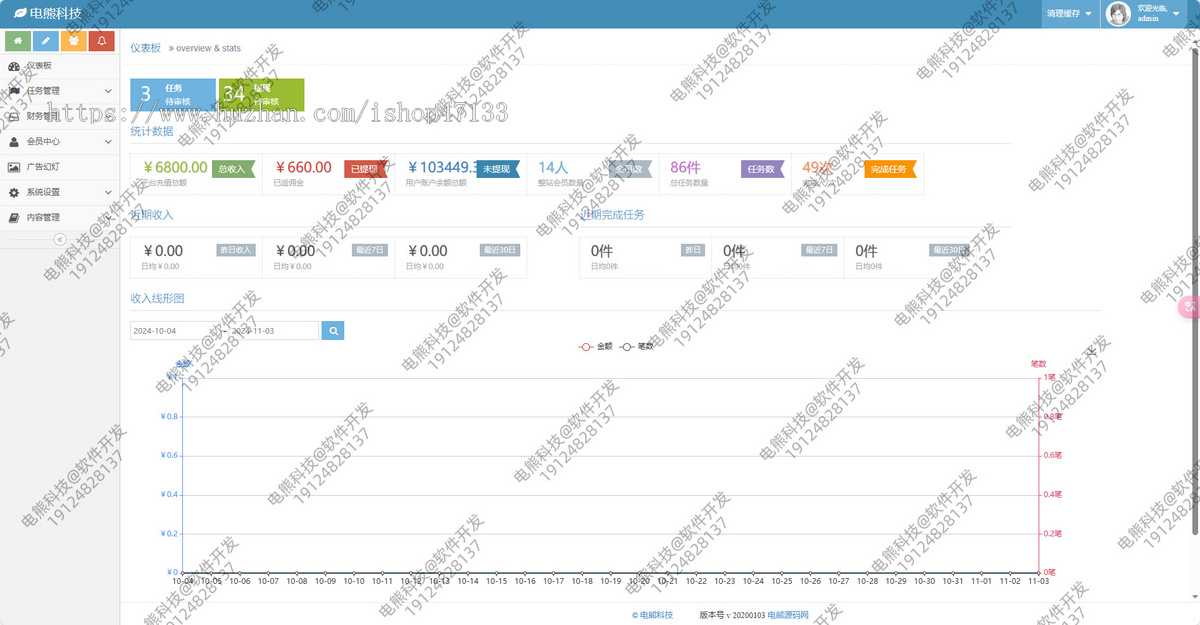Click the orange 完成任务 badge
This screenshot has height=625, width=1200.
(x=889, y=169)
